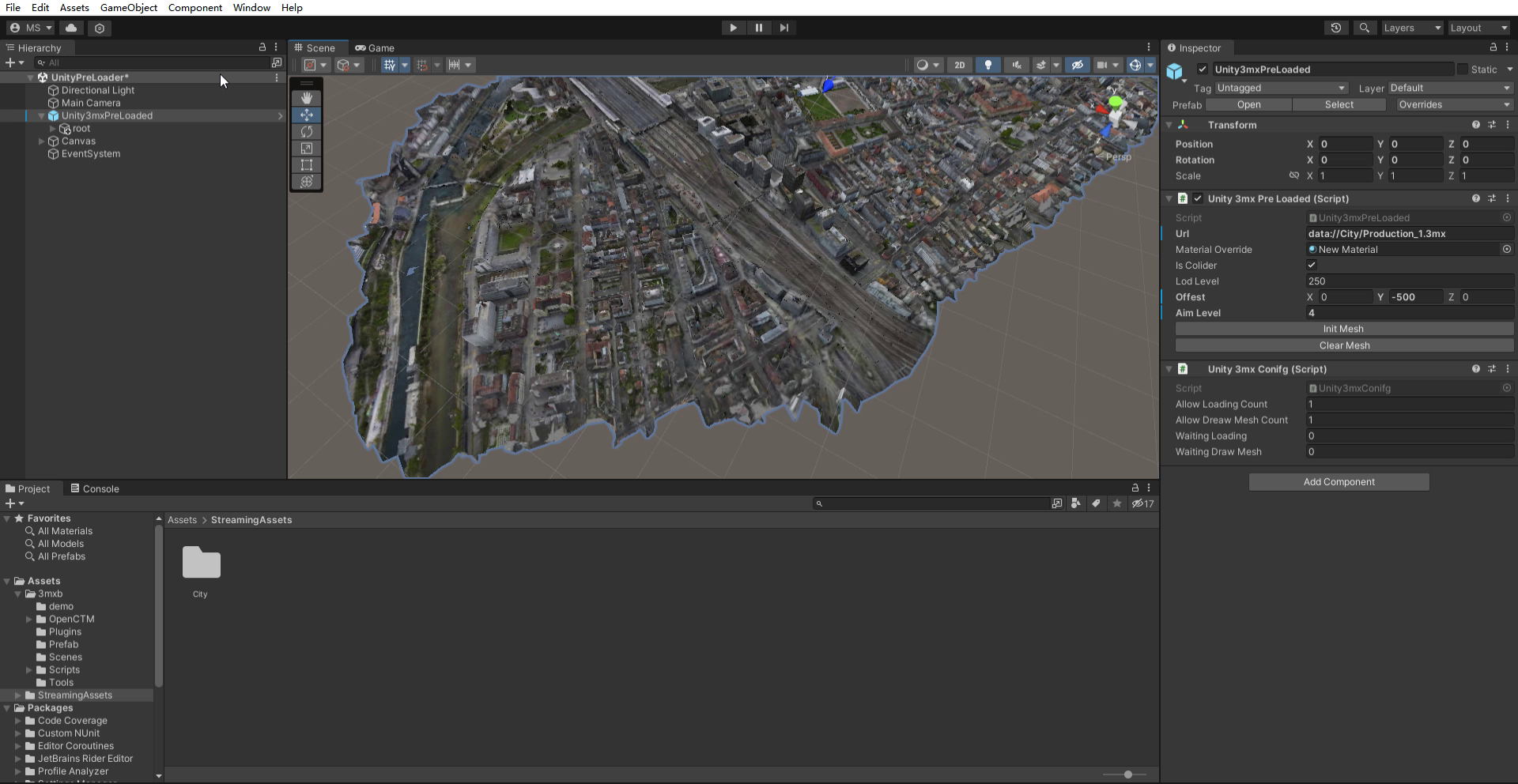Image resolution: width=1518 pixels, height=784 pixels.
Task: Open the Component menu
Action: (x=194, y=7)
